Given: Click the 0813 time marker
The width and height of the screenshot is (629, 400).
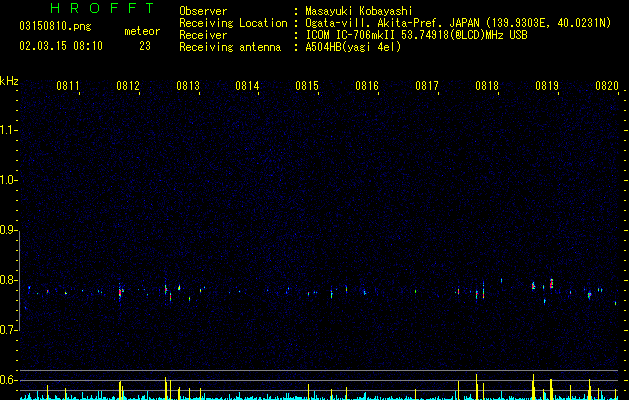Looking at the screenshot, I should point(188,86).
